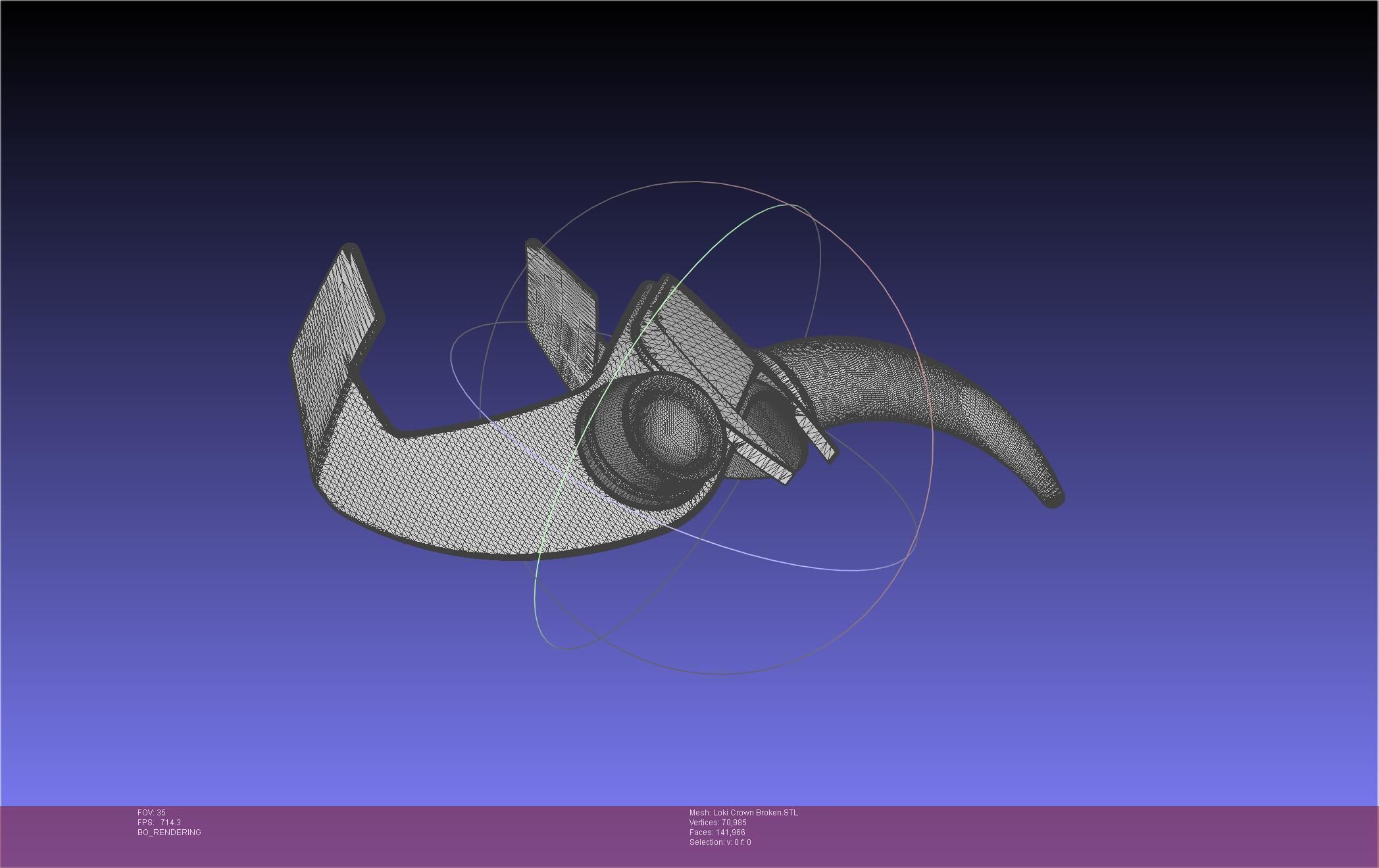This screenshot has height=868, width=1379.
Task: Click the FOV: 35 status text
Action: pyautogui.click(x=151, y=813)
